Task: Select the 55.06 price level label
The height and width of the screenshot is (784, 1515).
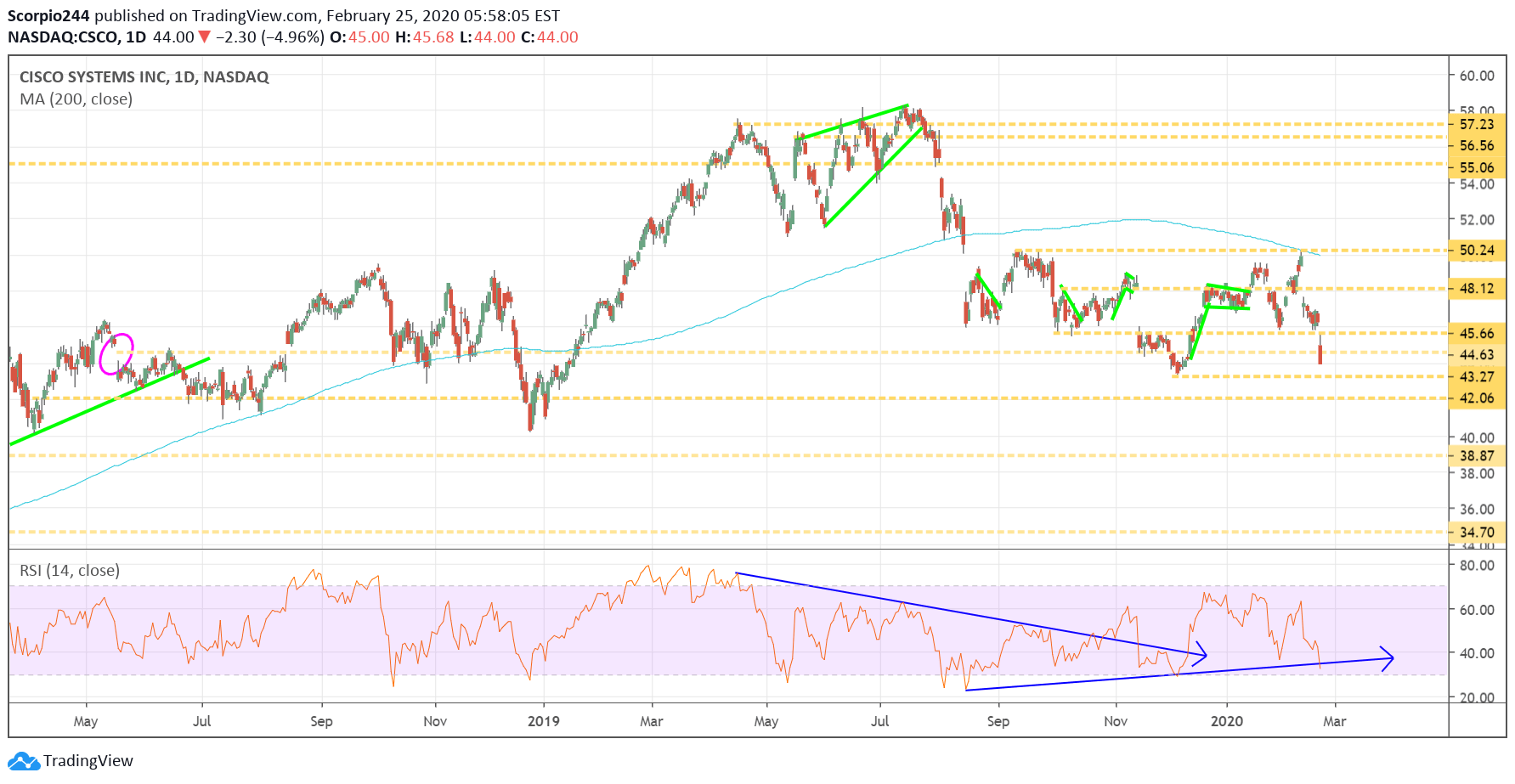Action: (x=1477, y=168)
